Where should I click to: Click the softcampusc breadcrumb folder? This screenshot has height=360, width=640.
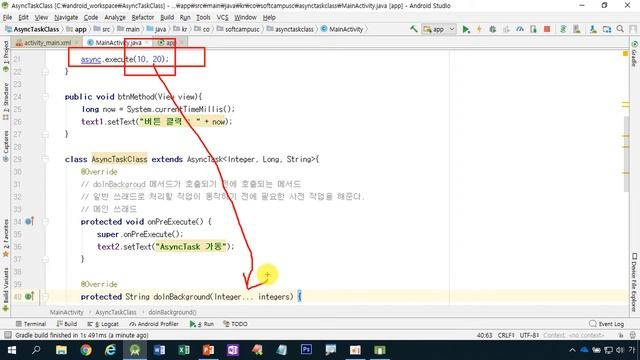[238, 29]
